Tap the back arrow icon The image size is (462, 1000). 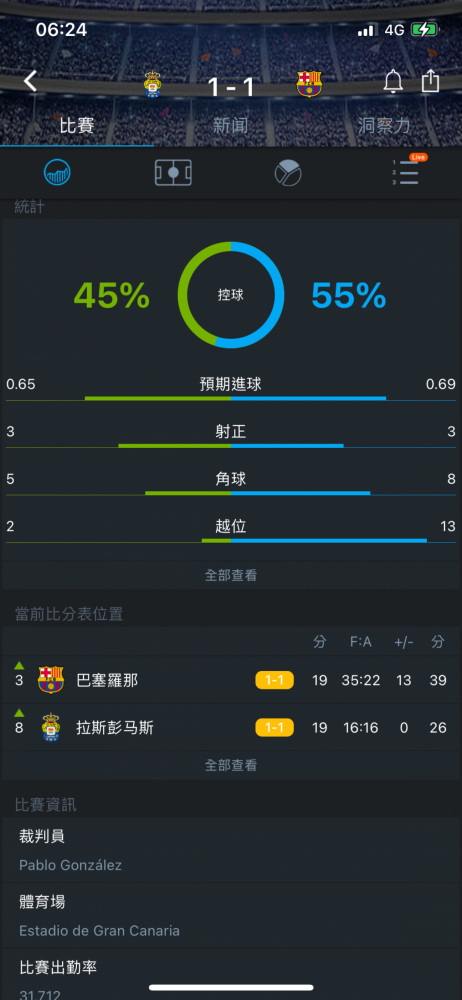[x=30, y=81]
